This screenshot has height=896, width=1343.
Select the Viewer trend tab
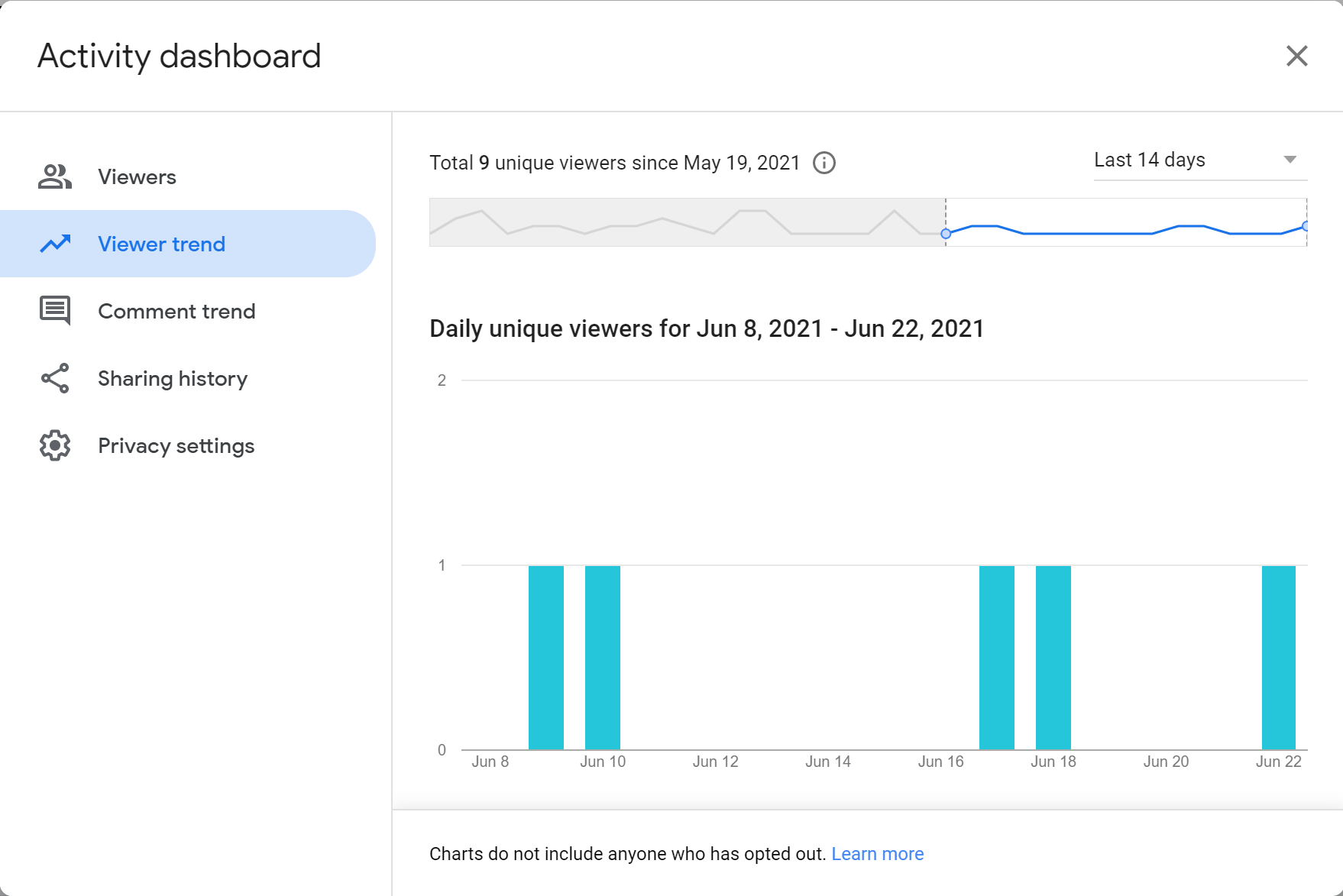click(162, 244)
